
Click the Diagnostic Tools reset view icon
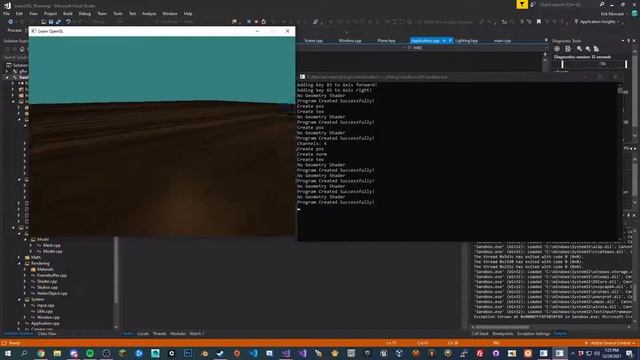[x=596, y=49]
